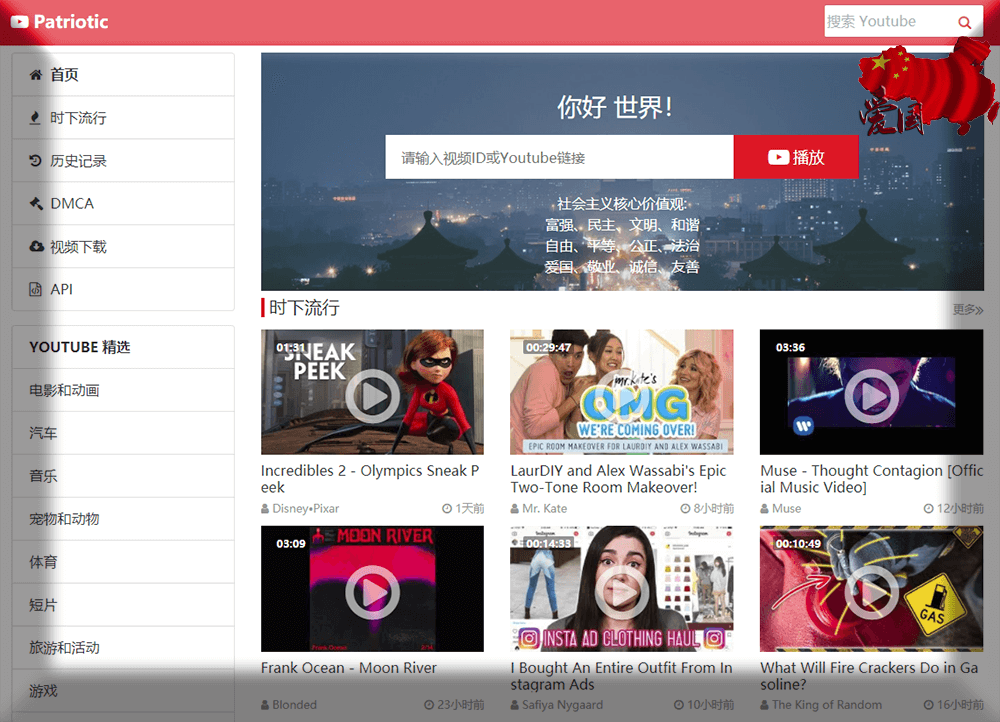Select the 电影和动画 category

(64, 390)
